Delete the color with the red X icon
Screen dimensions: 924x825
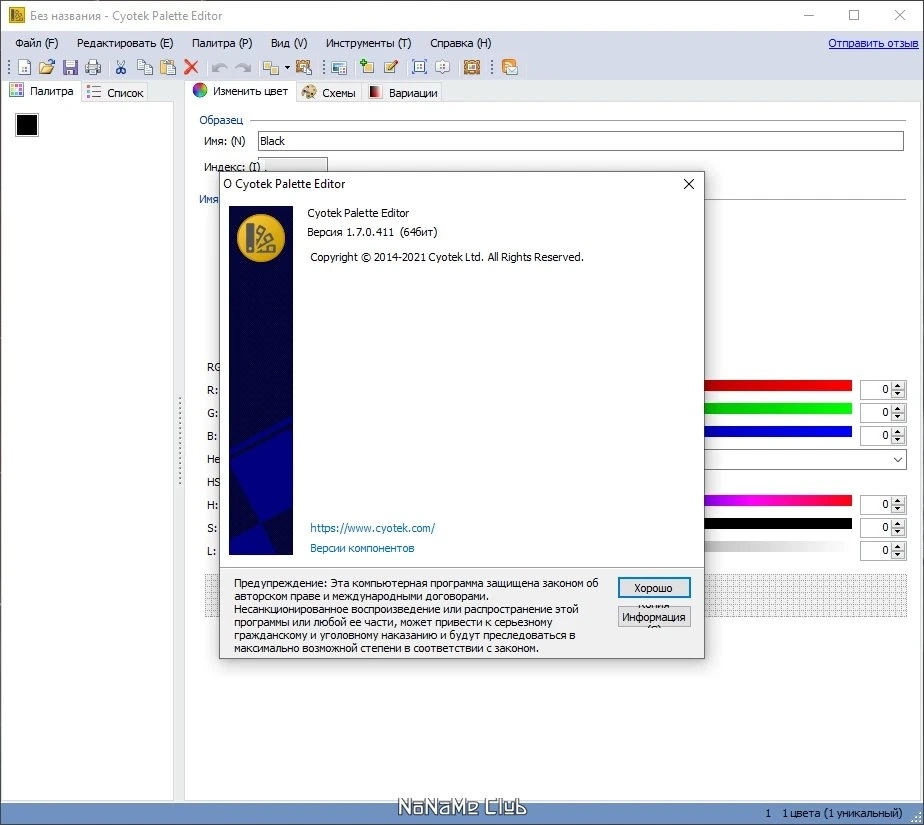click(191, 67)
